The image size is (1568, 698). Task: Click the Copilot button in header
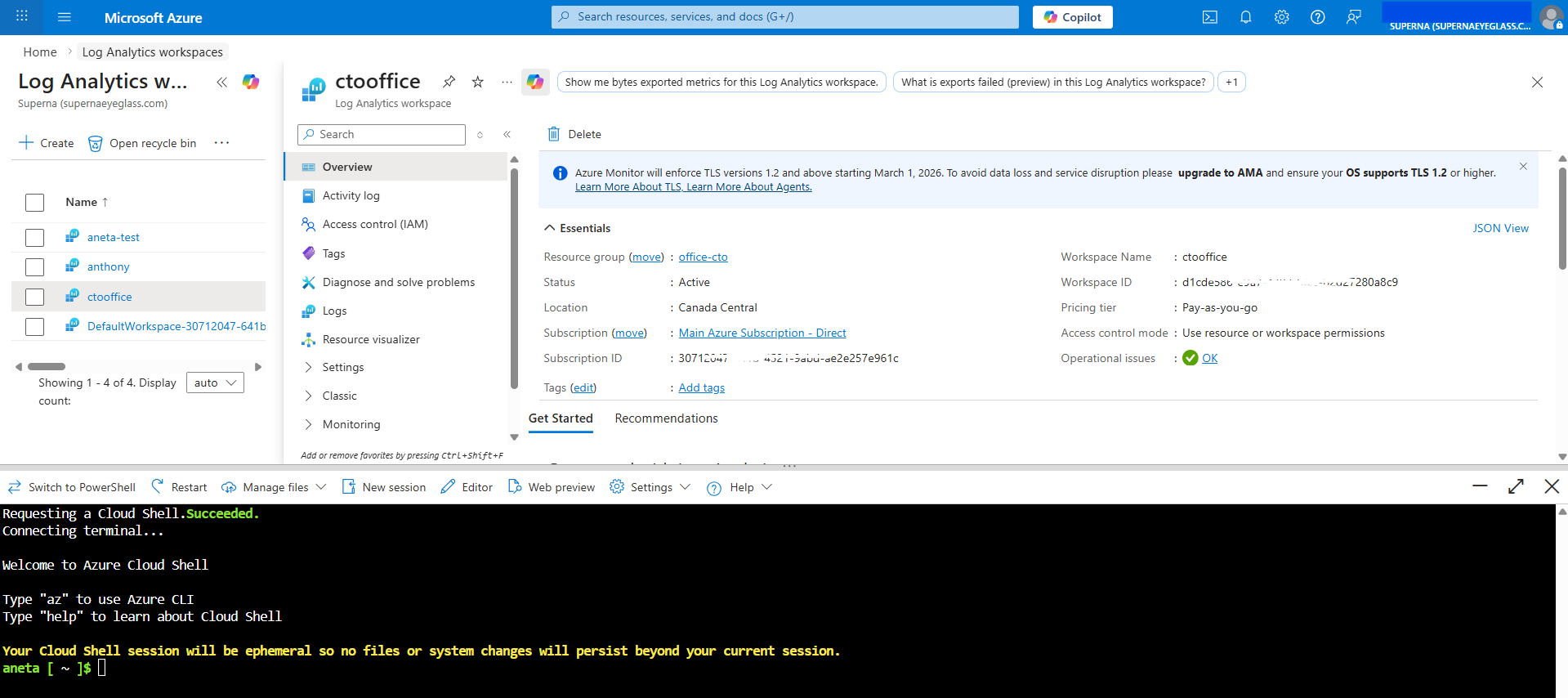(1072, 17)
